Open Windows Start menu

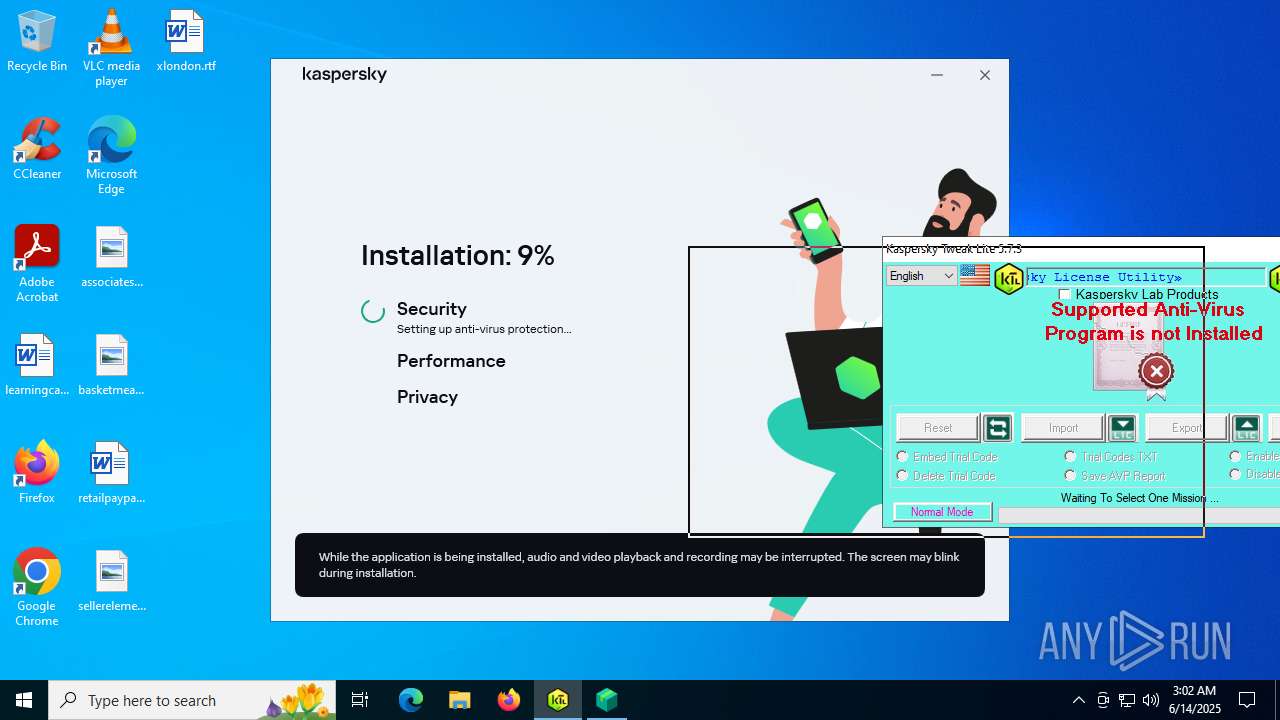click(24, 700)
